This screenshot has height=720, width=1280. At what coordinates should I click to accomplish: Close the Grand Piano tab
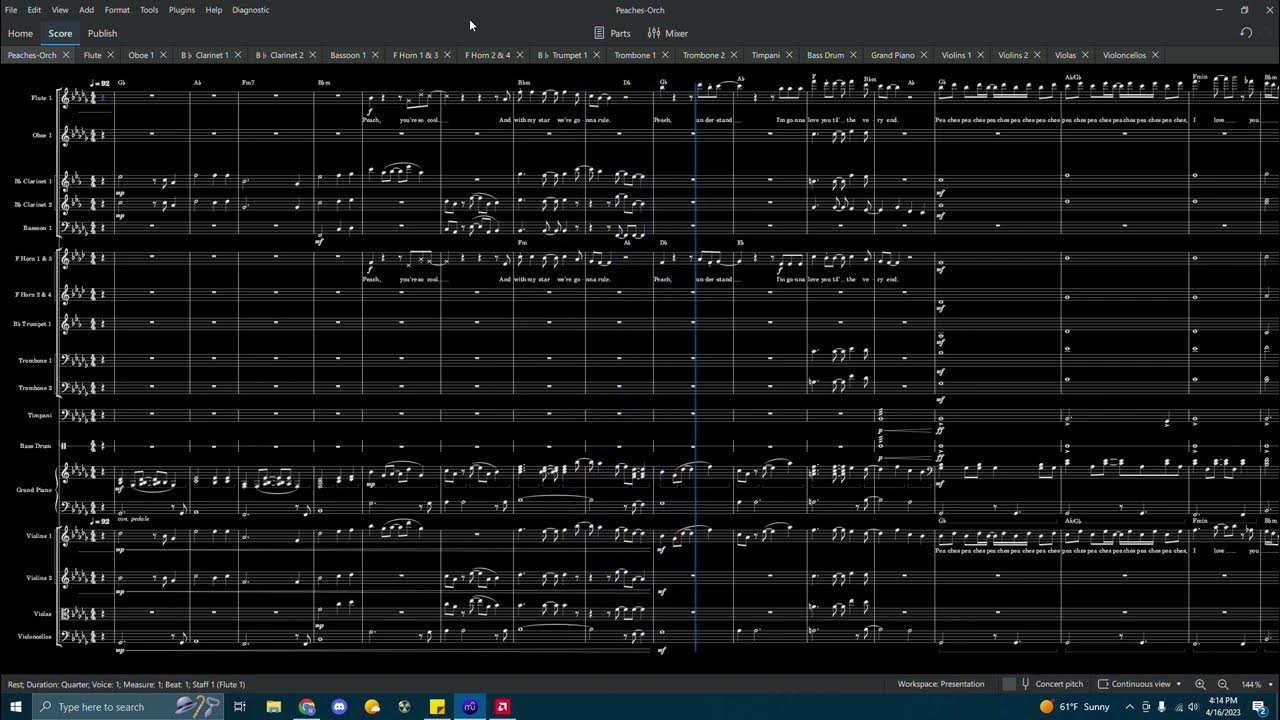pos(923,55)
